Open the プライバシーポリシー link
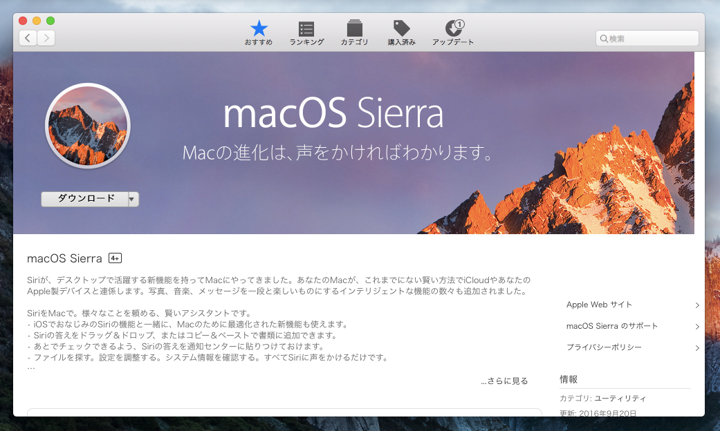 (603, 347)
